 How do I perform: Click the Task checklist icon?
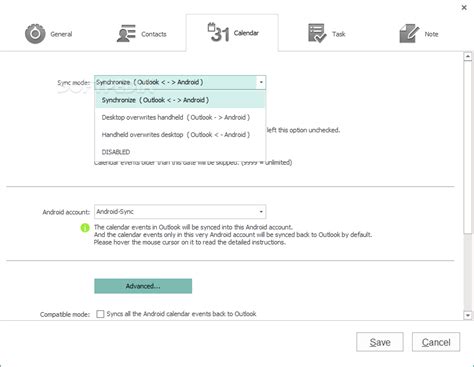(x=317, y=33)
